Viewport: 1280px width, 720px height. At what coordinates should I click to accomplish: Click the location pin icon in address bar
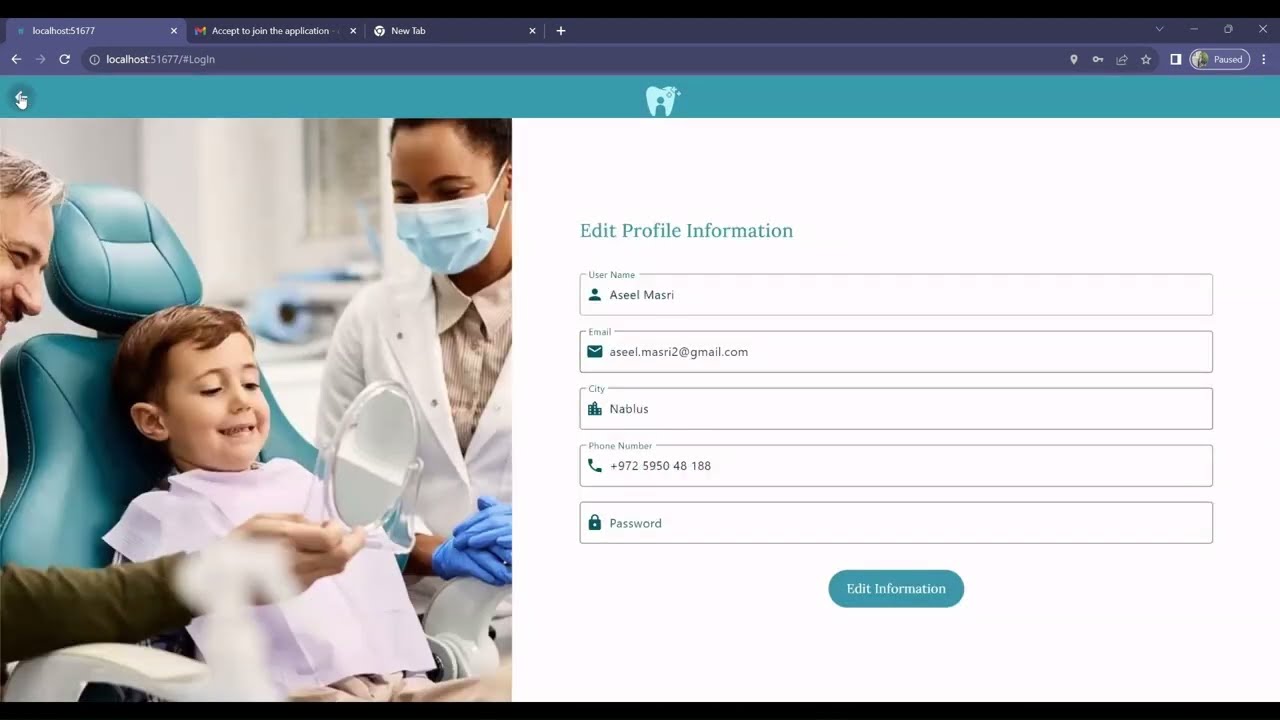click(x=1074, y=59)
